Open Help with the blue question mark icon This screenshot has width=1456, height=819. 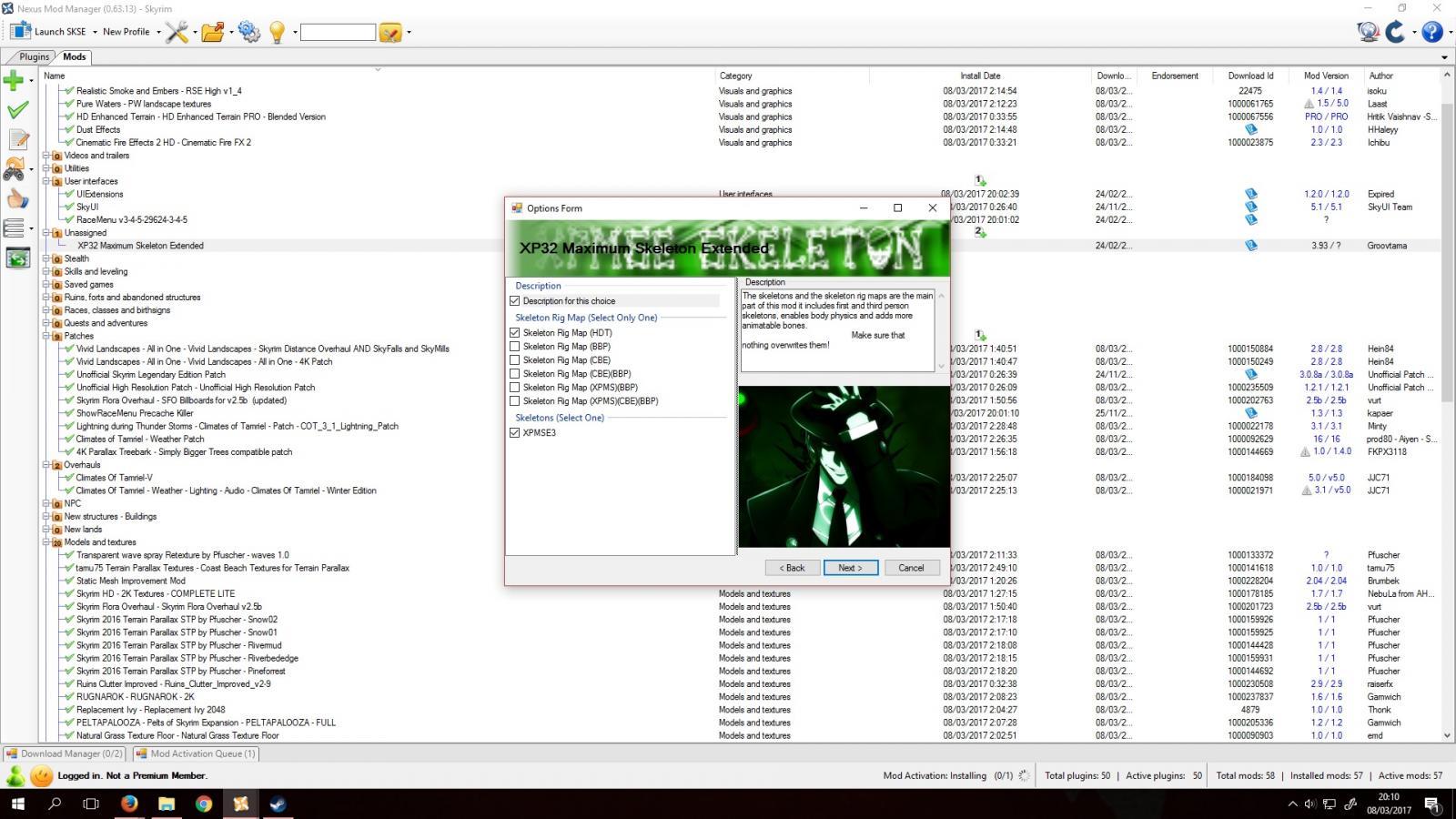(1431, 32)
